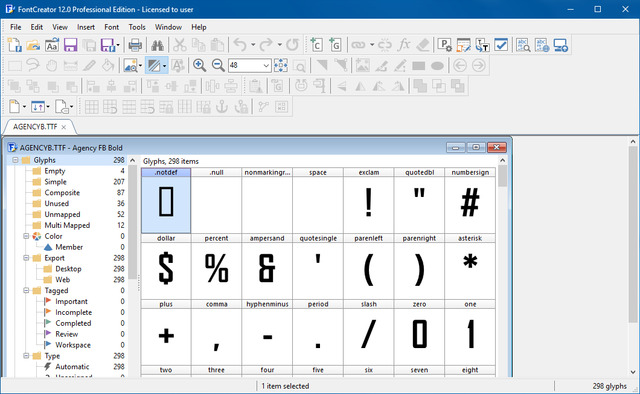Click the Fit to window icon
Viewport: 640px width, 394px height.
[281, 65]
